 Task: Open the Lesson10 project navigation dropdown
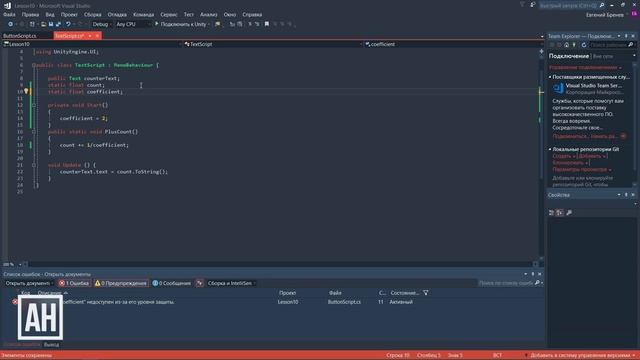tap(92, 44)
